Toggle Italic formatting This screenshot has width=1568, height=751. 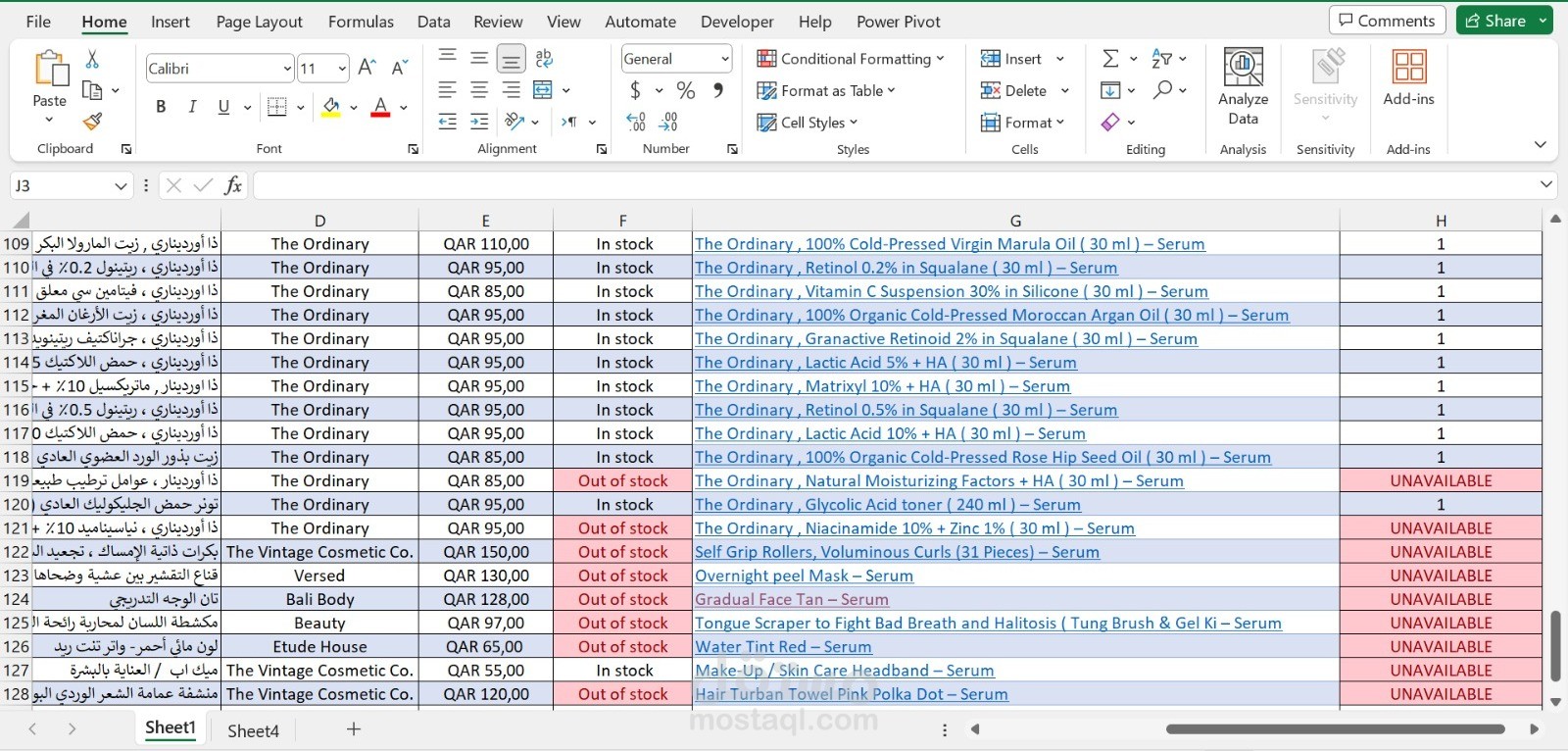click(192, 107)
